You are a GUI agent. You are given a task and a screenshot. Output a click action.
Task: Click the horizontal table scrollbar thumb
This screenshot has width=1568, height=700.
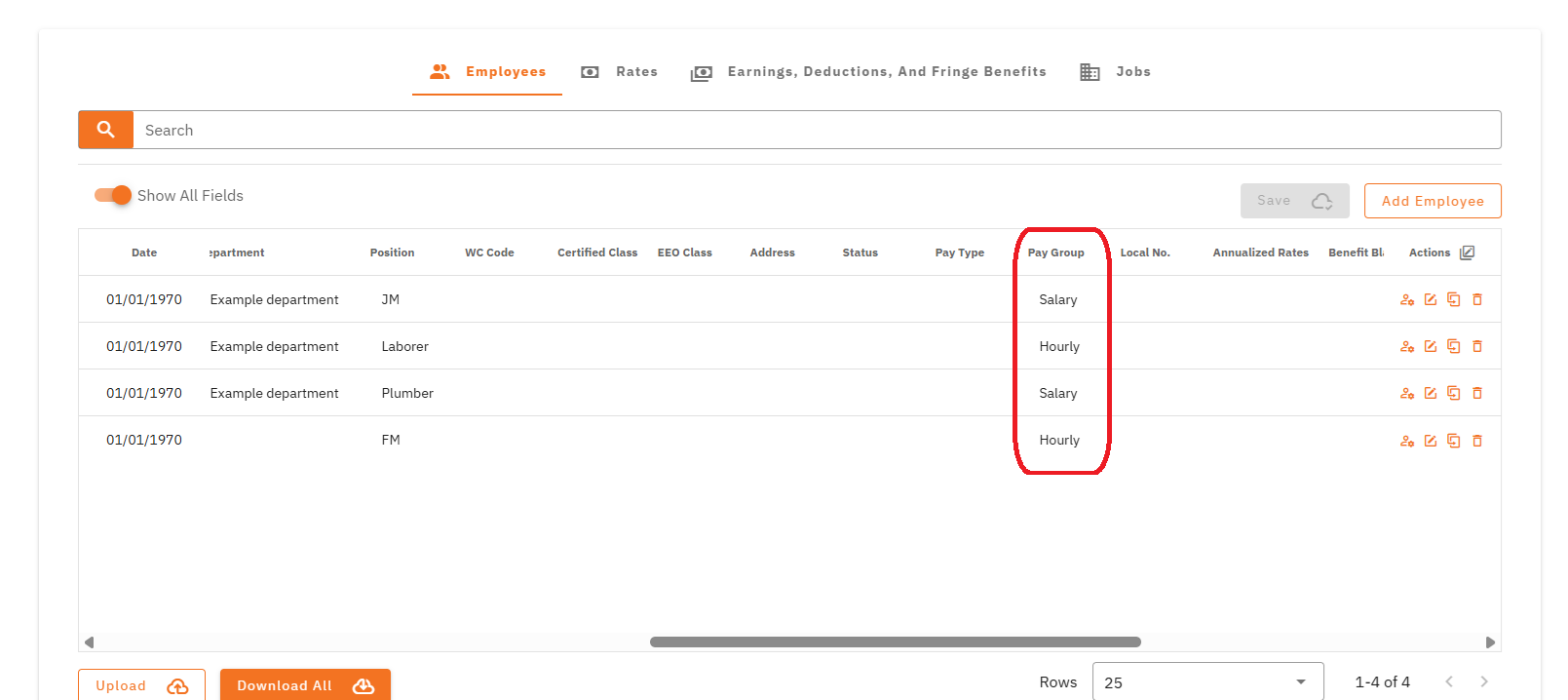click(x=895, y=642)
